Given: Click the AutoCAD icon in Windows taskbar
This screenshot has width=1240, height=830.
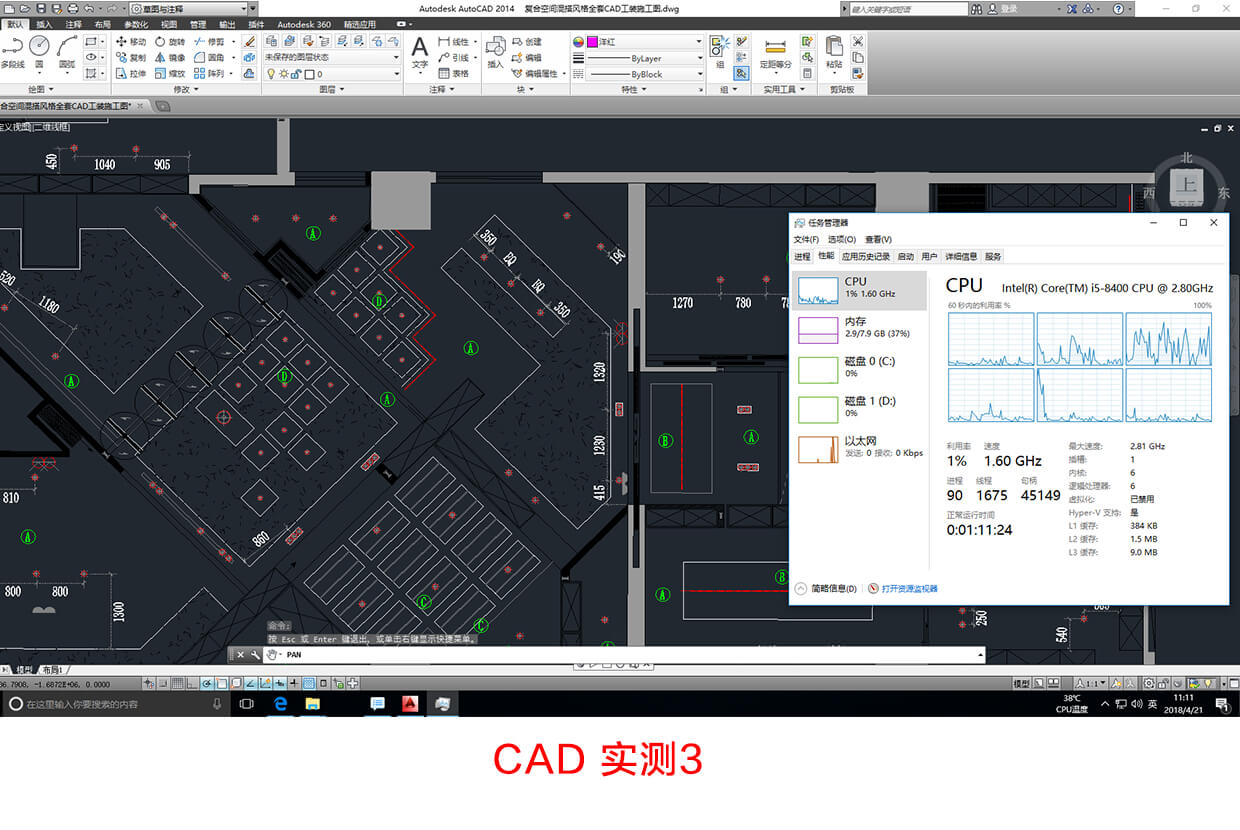Looking at the screenshot, I should pyautogui.click(x=409, y=704).
